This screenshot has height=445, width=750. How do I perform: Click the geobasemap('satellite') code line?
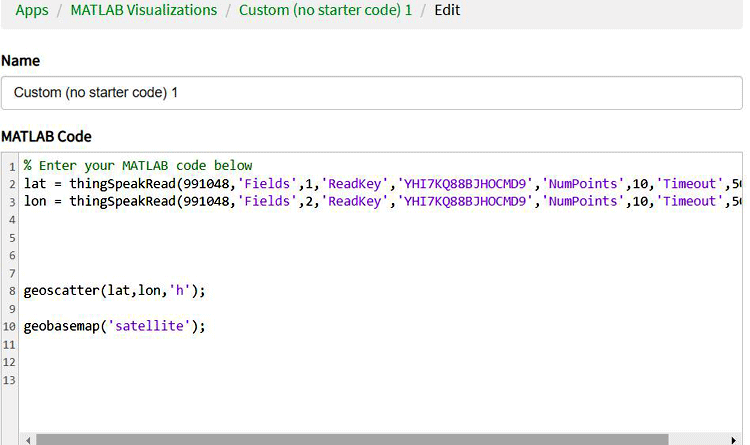coord(114,326)
